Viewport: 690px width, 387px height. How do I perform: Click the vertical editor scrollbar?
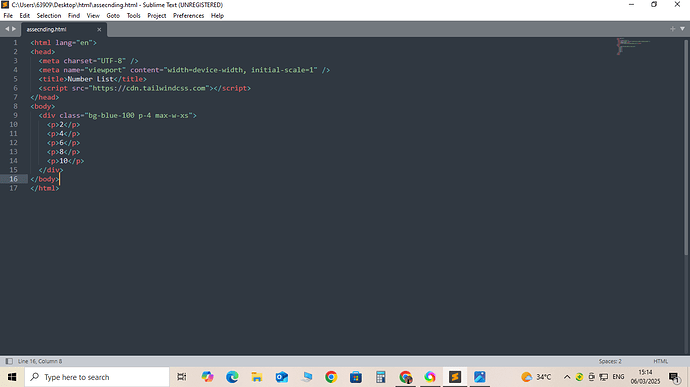tap(686, 147)
